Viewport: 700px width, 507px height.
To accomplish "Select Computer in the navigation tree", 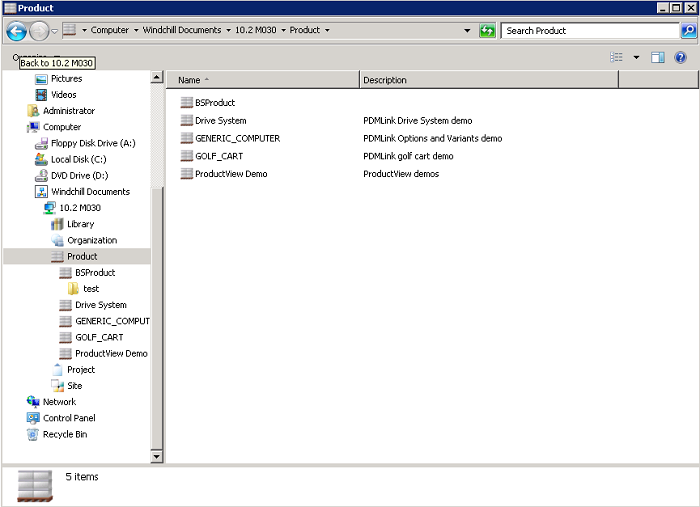I will (x=62, y=127).
